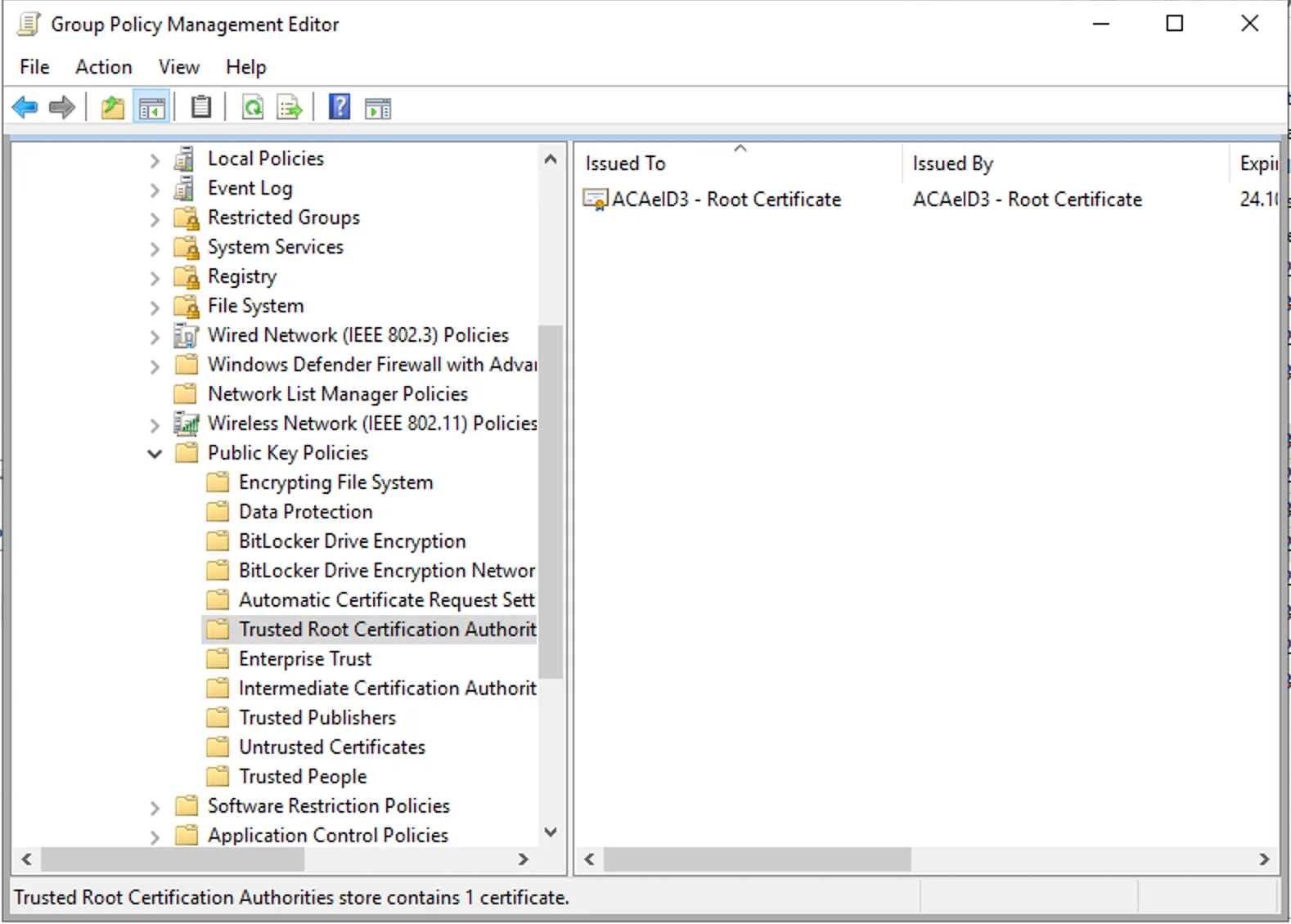Expand Wireless Network (IEEE 802.11) Policies
Image resolution: width=1291 pixels, height=924 pixels.
(155, 425)
